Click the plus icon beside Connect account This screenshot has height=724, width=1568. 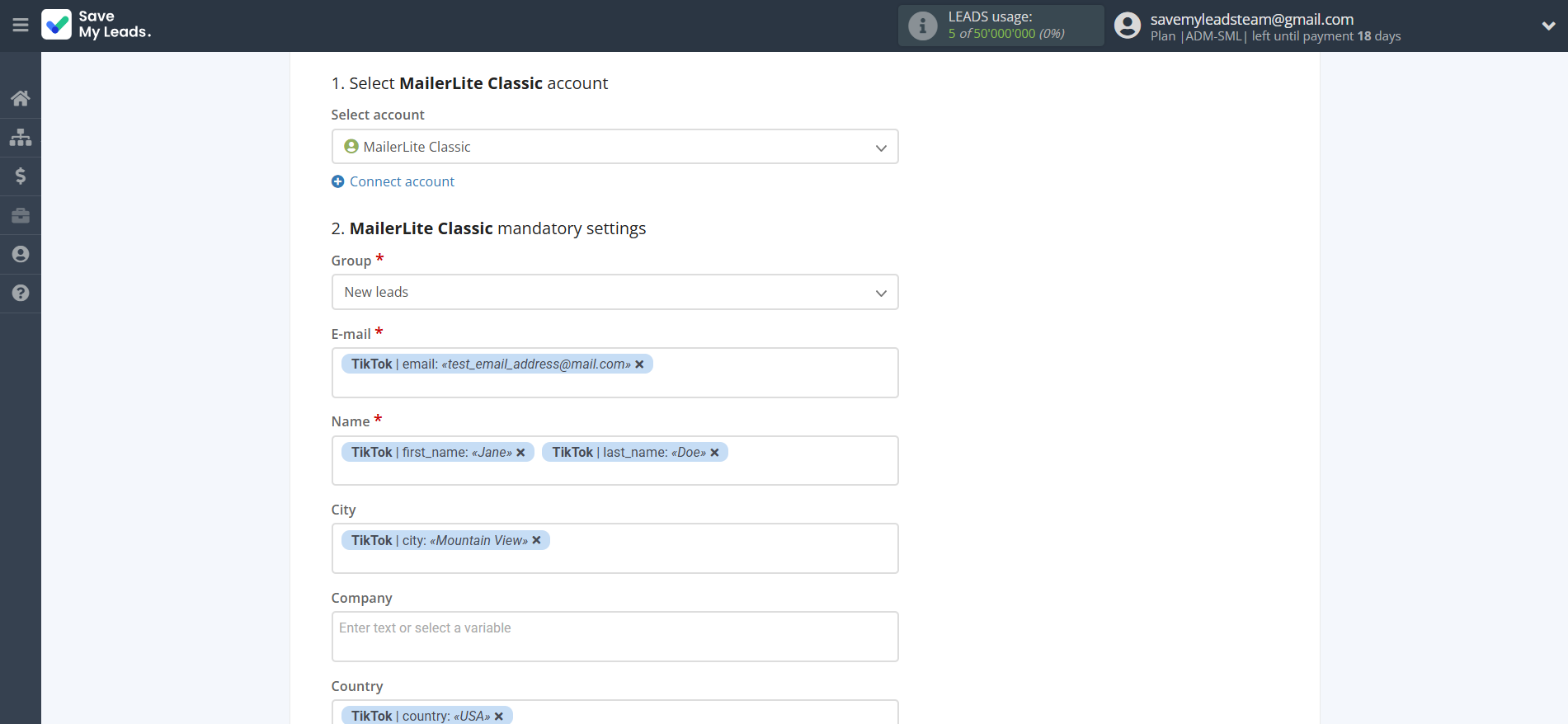click(x=338, y=181)
